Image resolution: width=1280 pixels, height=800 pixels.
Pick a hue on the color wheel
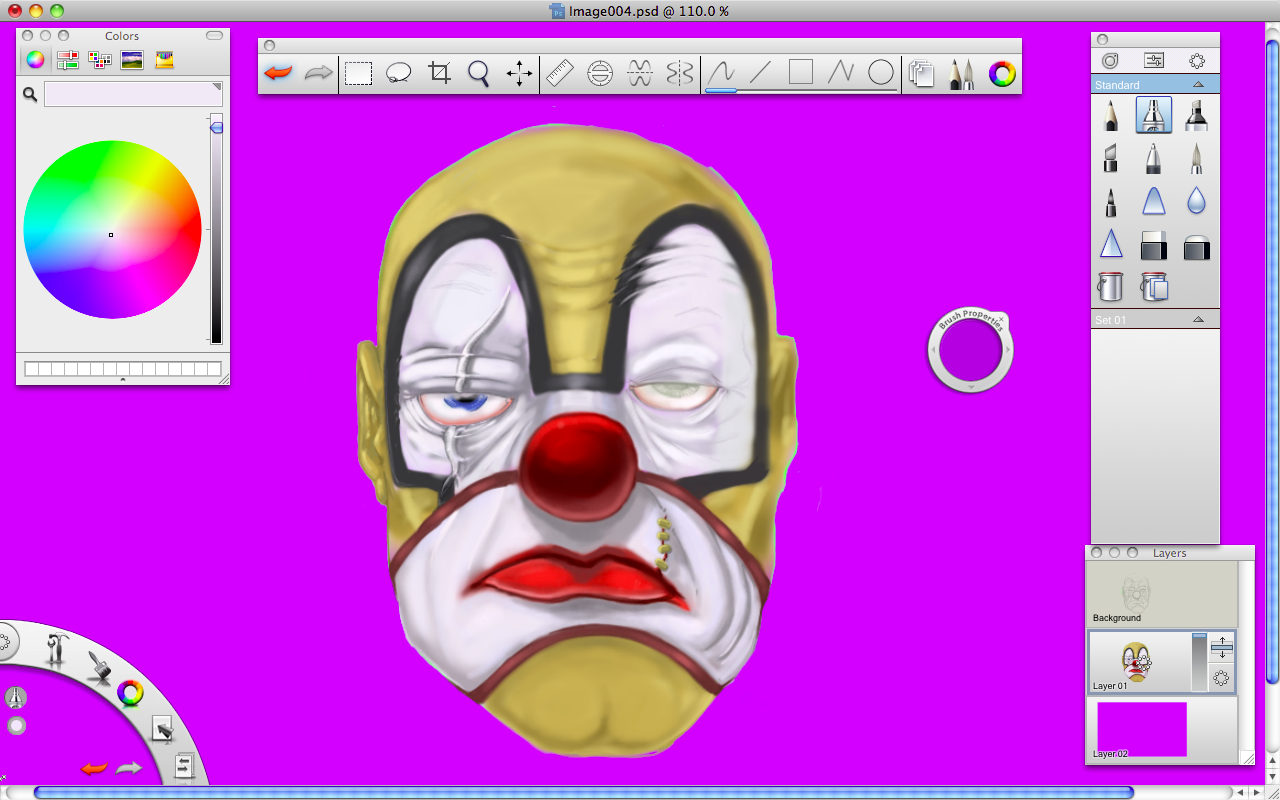coord(112,230)
